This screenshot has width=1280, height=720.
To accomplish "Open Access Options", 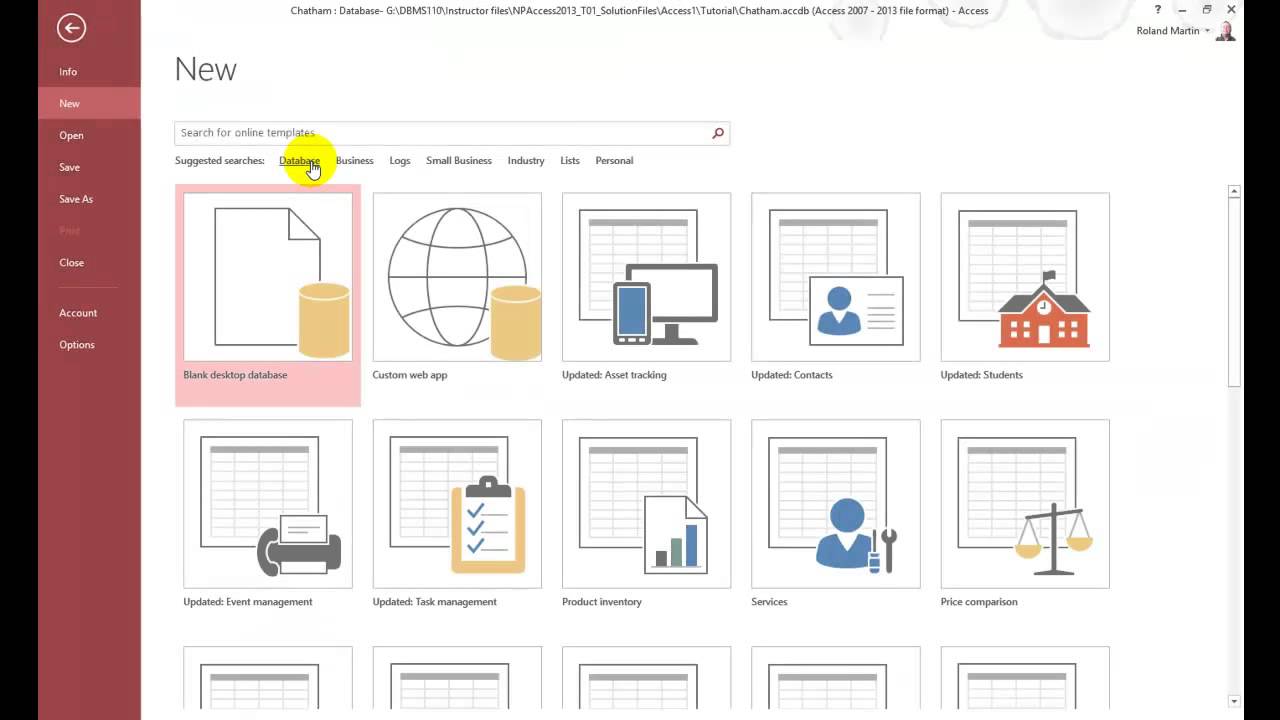I will pyautogui.click(x=89, y=345).
